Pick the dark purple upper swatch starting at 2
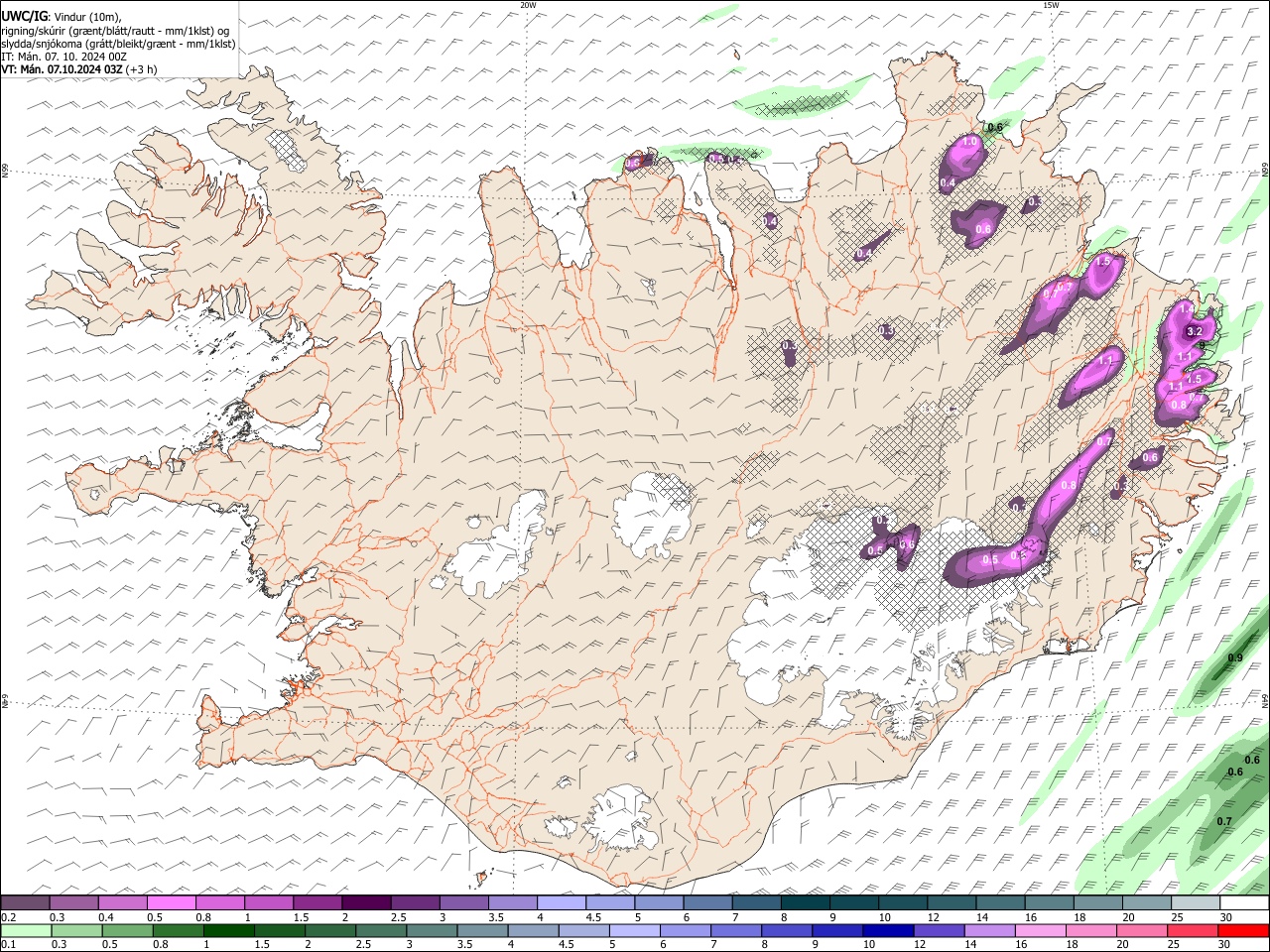 point(366,902)
